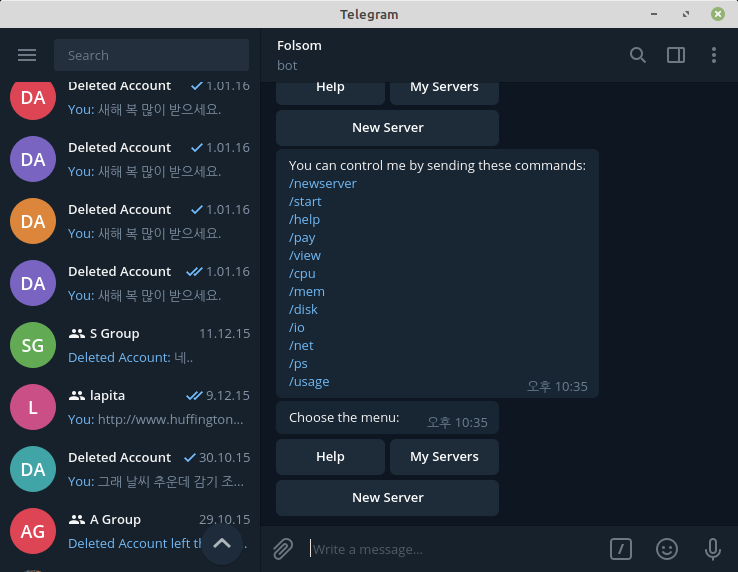This screenshot has height=572, width=738.
Task: Open the pink L avatar of lapita
Action: [x=33, y=407]
